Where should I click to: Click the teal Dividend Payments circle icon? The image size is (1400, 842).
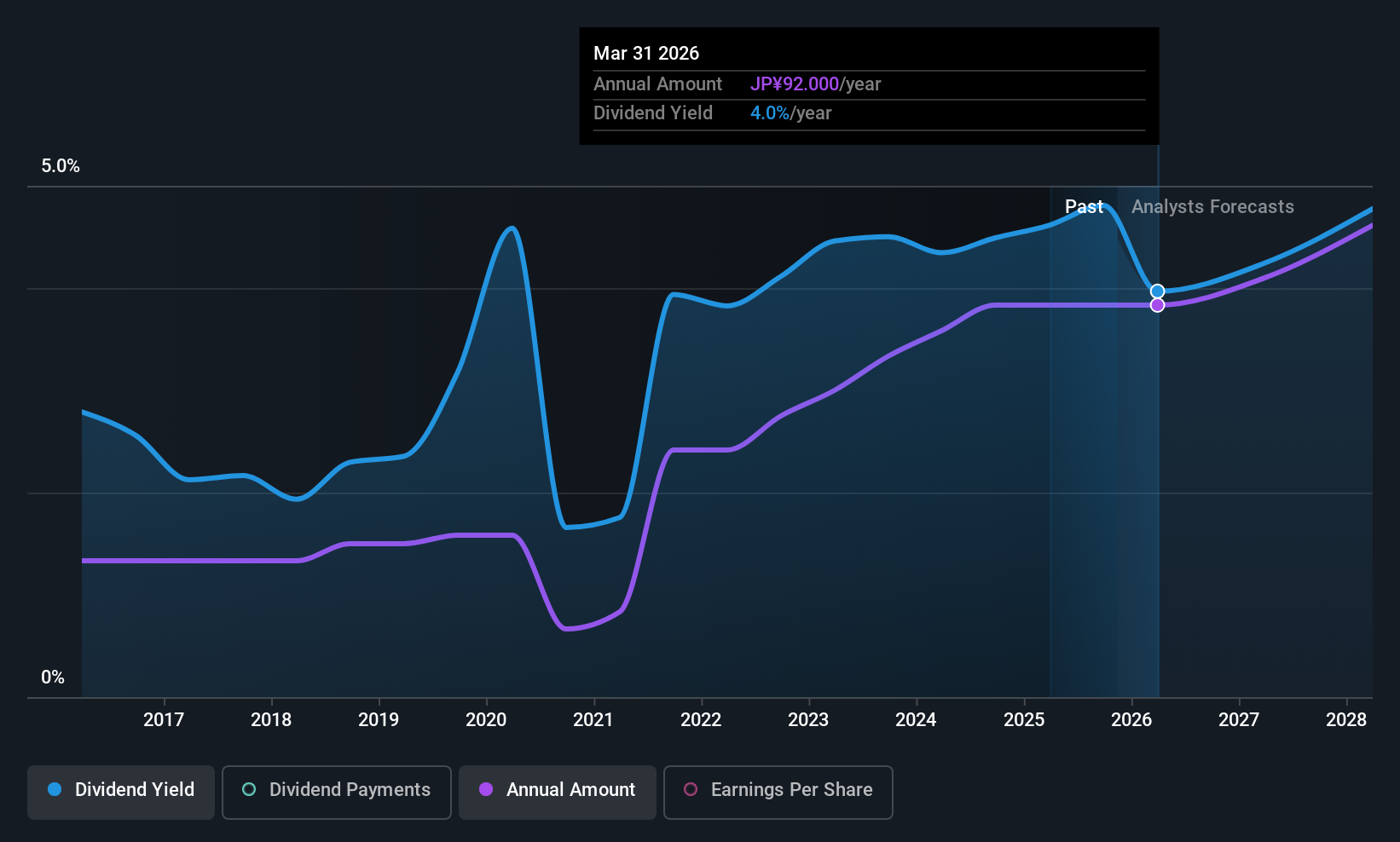(x=248, y=790)
